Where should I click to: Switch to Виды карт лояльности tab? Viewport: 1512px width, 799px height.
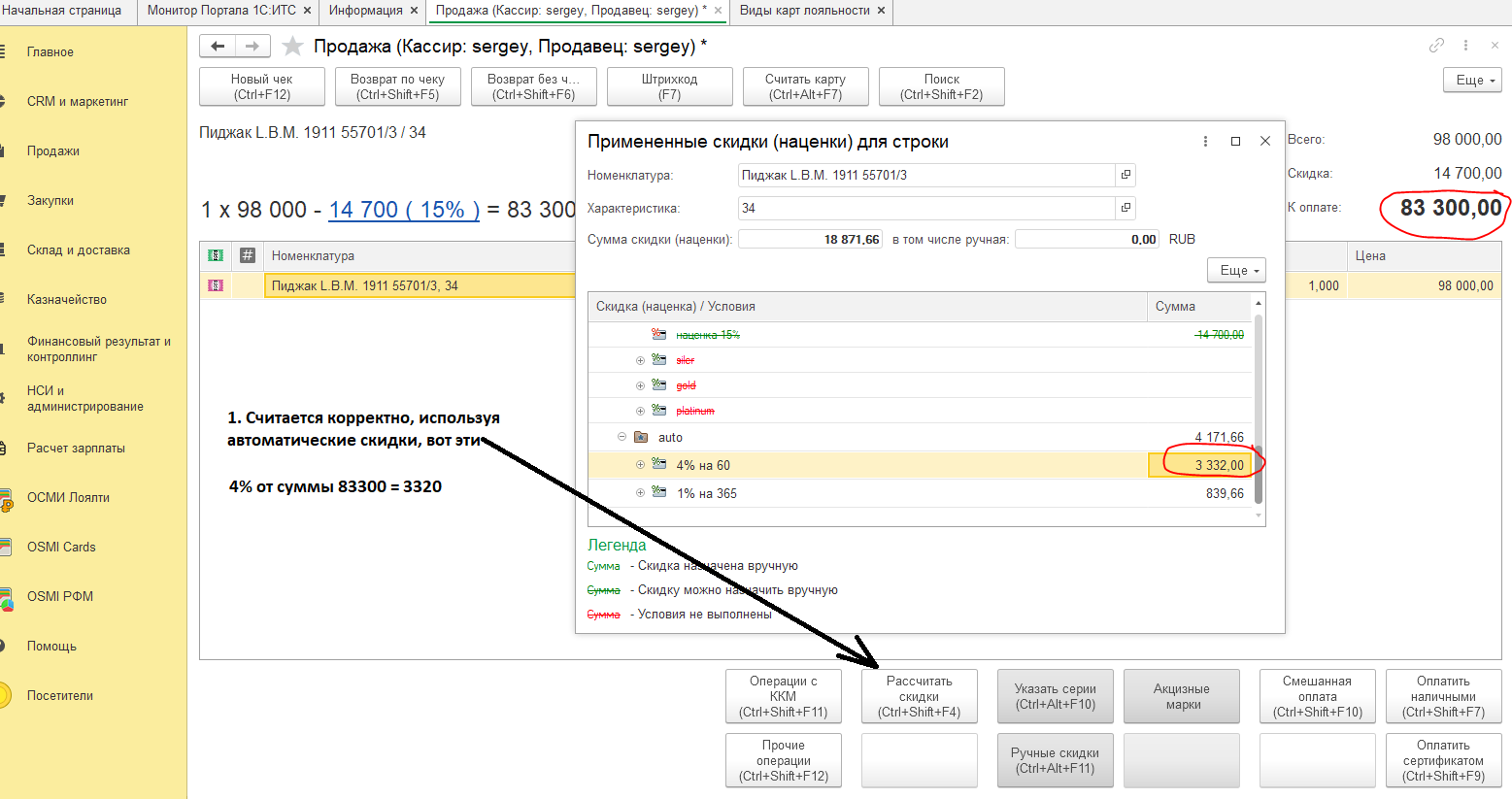pos(804,11)
